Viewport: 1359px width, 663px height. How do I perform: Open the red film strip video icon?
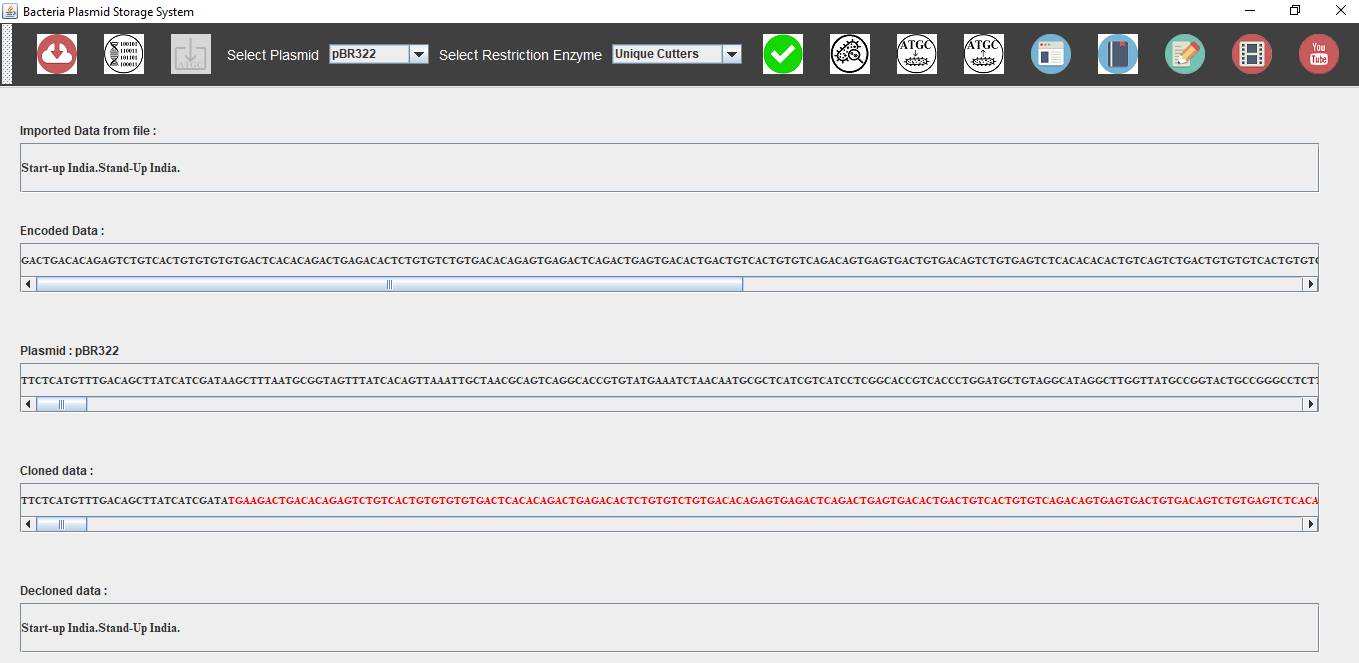coord(1252,54)
